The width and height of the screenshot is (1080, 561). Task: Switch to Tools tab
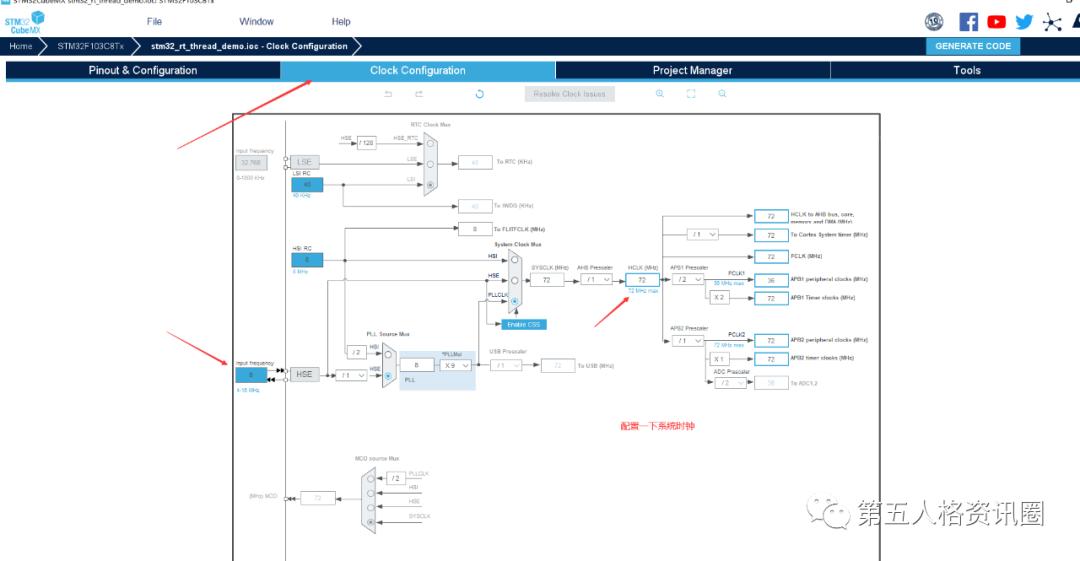coord(967,70)
